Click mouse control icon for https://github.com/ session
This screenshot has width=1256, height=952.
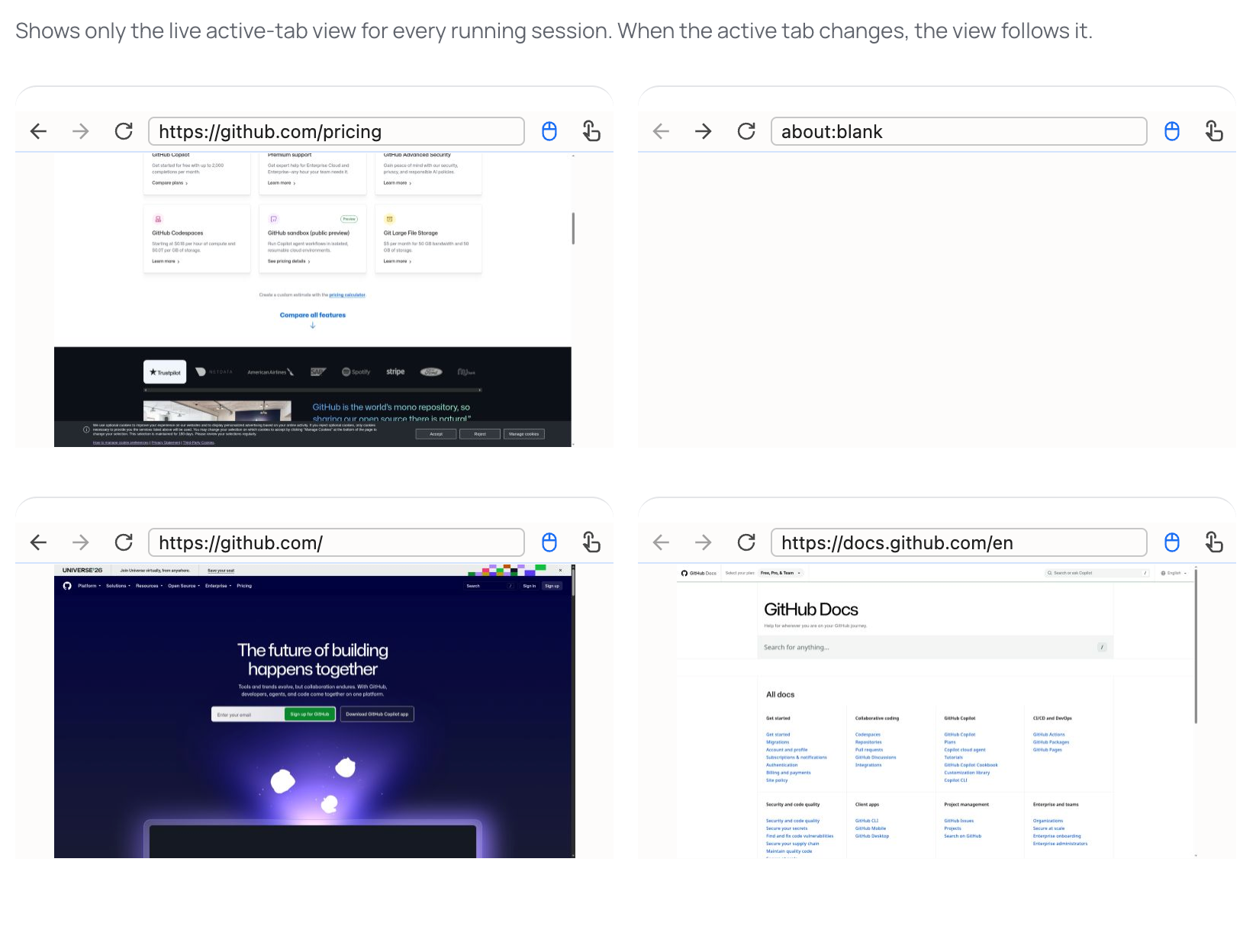(x=549, y=542)
